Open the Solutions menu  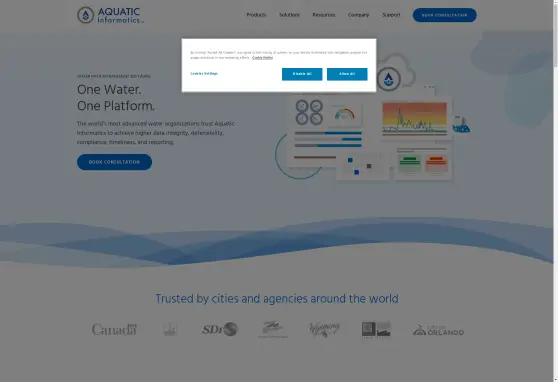289,15
